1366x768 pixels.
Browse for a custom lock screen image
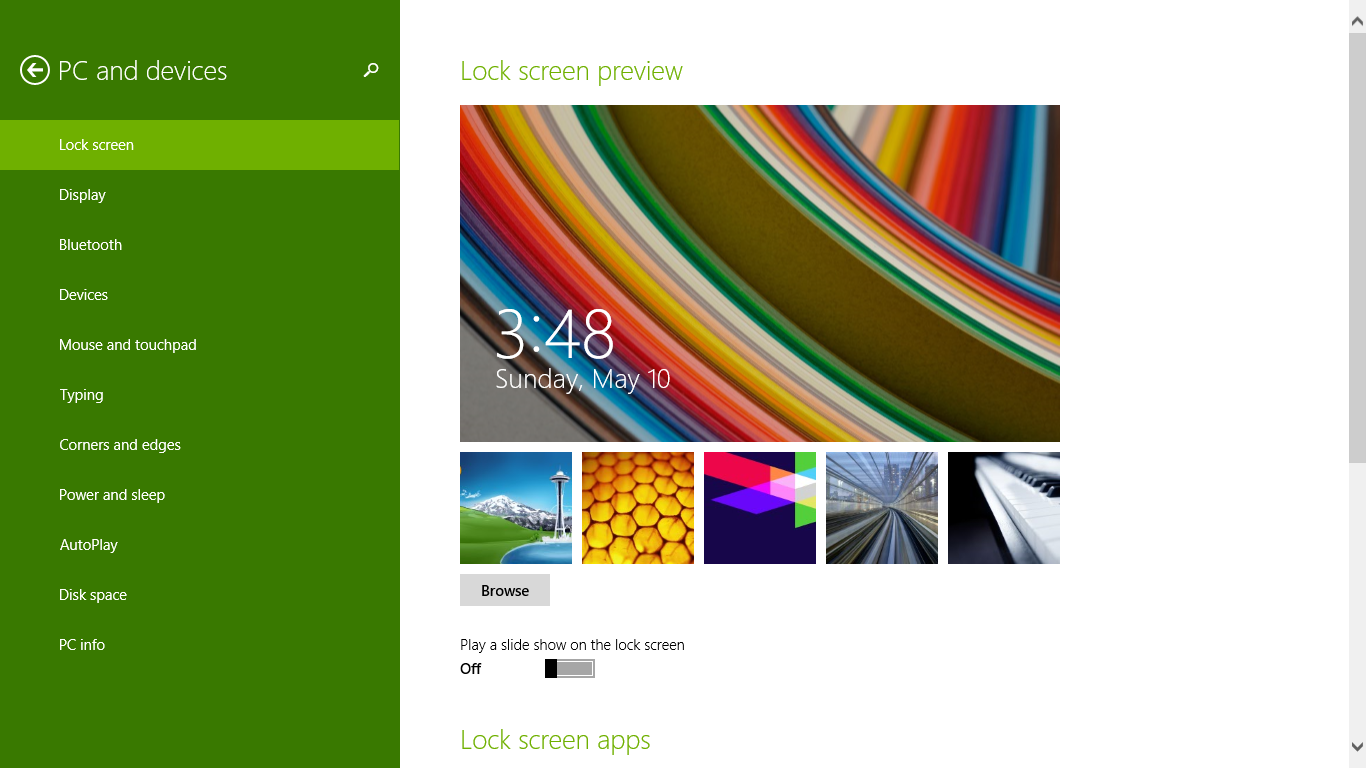pos(504,590)
